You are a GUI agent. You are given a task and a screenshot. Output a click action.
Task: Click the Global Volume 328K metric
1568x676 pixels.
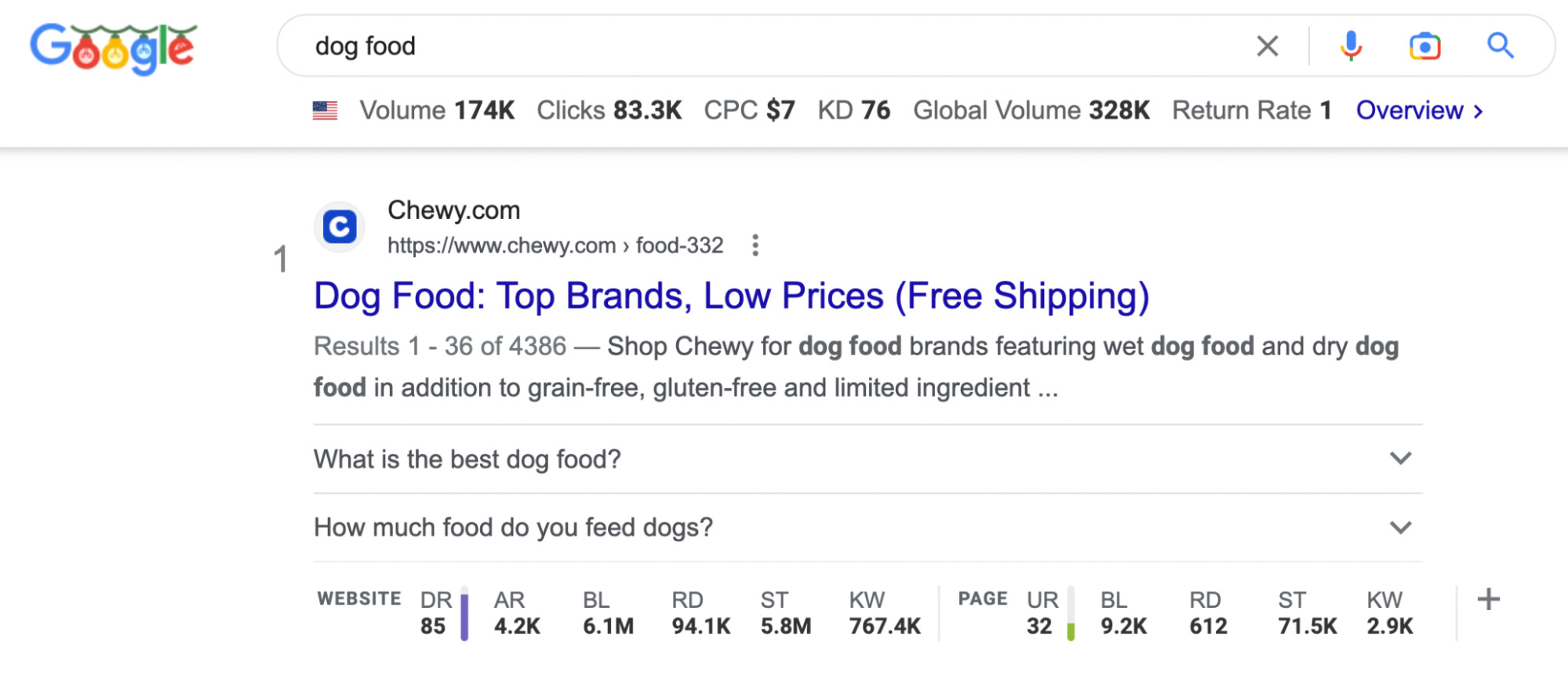point(1031,110)
